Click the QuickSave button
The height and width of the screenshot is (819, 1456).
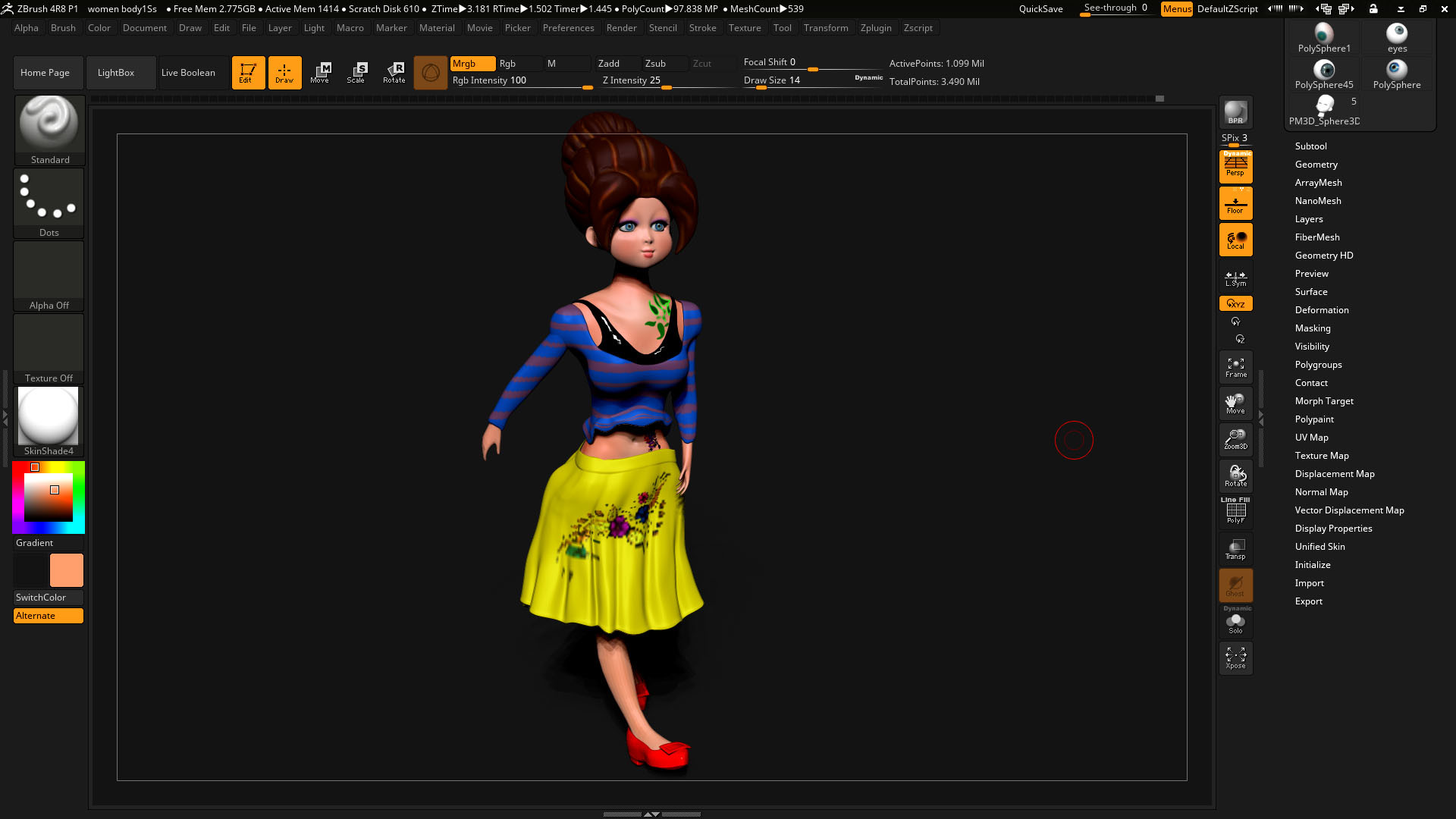pyautogui.click(x=1040, y=8)
